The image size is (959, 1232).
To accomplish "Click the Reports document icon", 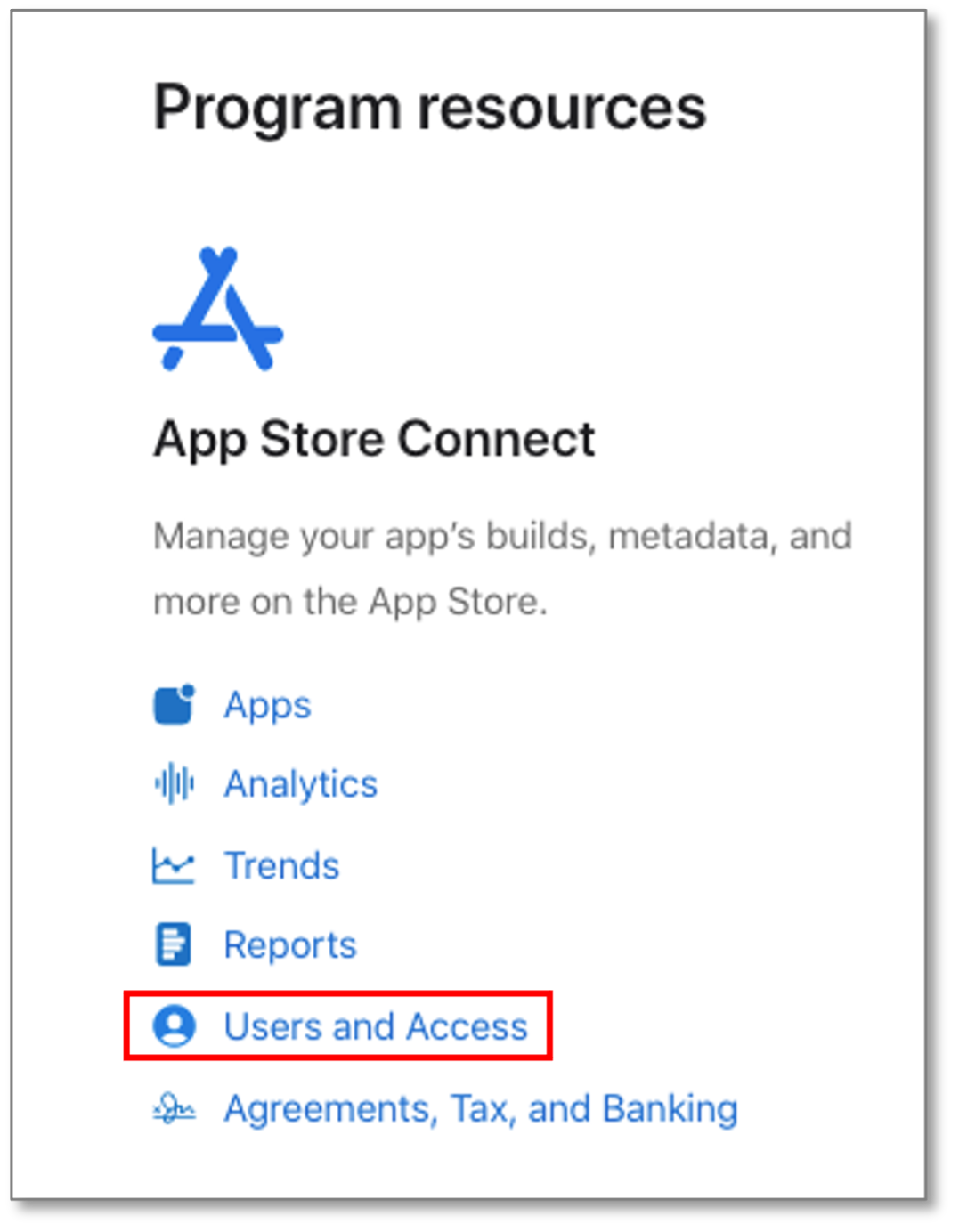I will click(174, 944).
